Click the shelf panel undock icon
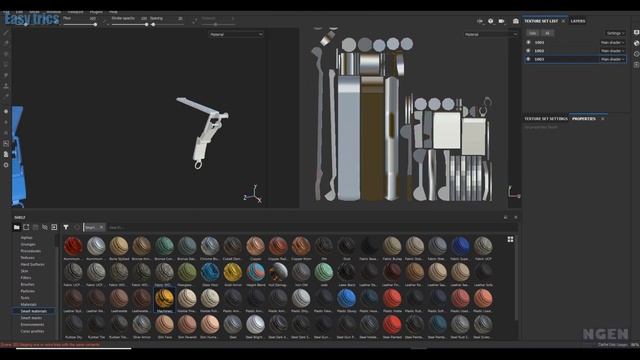This screenshot has height=360, width=640. (505, 218)
